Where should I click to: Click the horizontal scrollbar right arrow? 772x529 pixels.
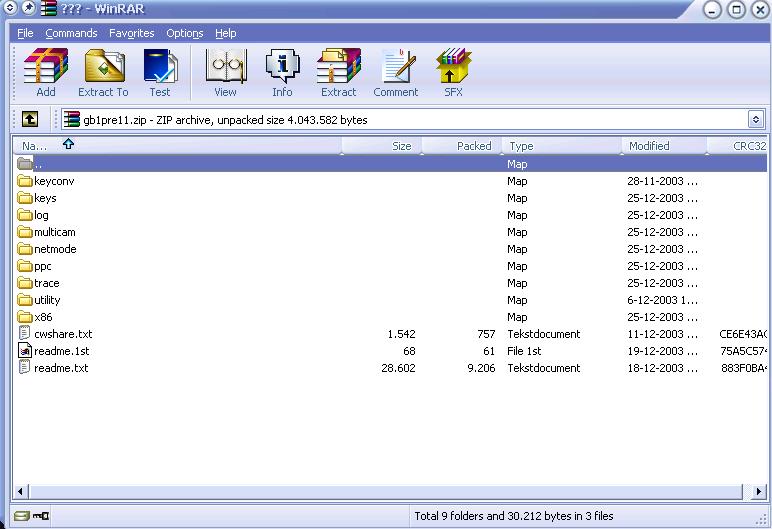point(759,491)
